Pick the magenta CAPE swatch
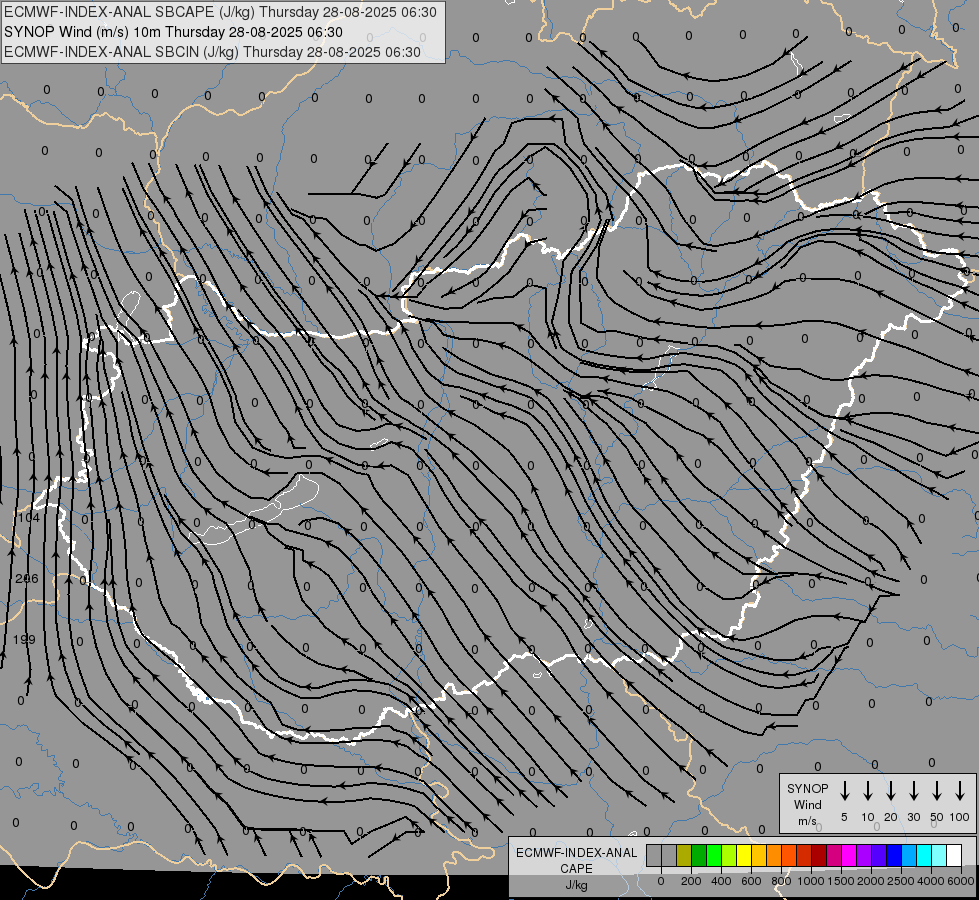The height and width of the screenshot is (900, 979). pyautogui.click(x=849, y=855)
